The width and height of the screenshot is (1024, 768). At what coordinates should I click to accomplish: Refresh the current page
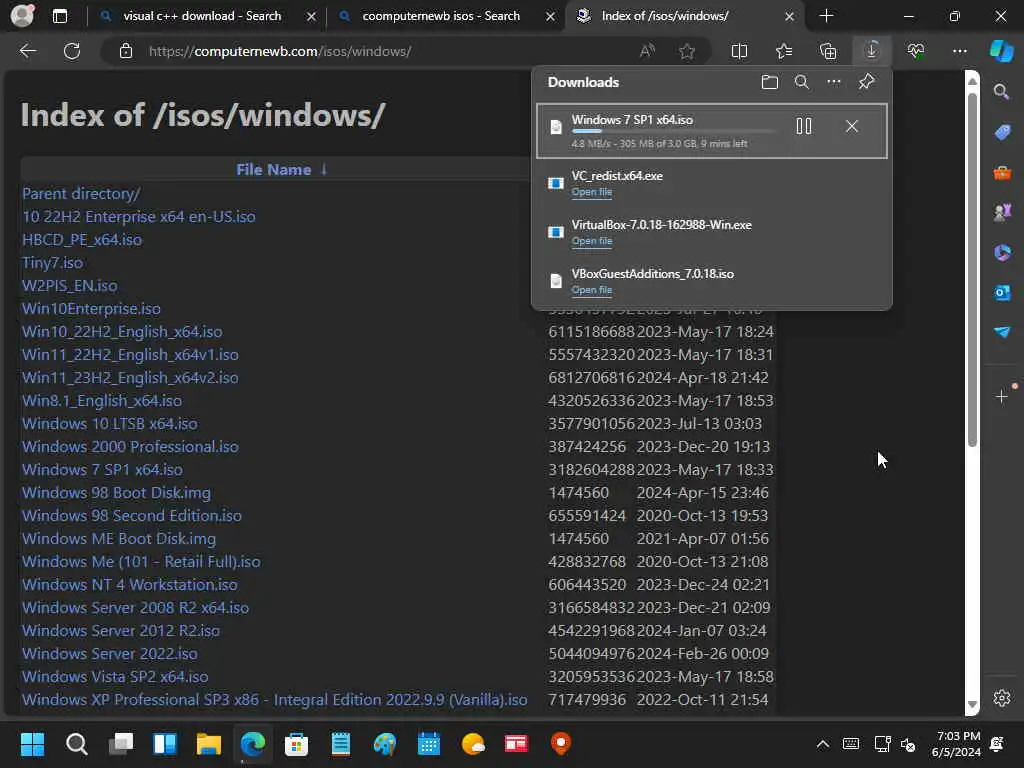pos(72,51)
